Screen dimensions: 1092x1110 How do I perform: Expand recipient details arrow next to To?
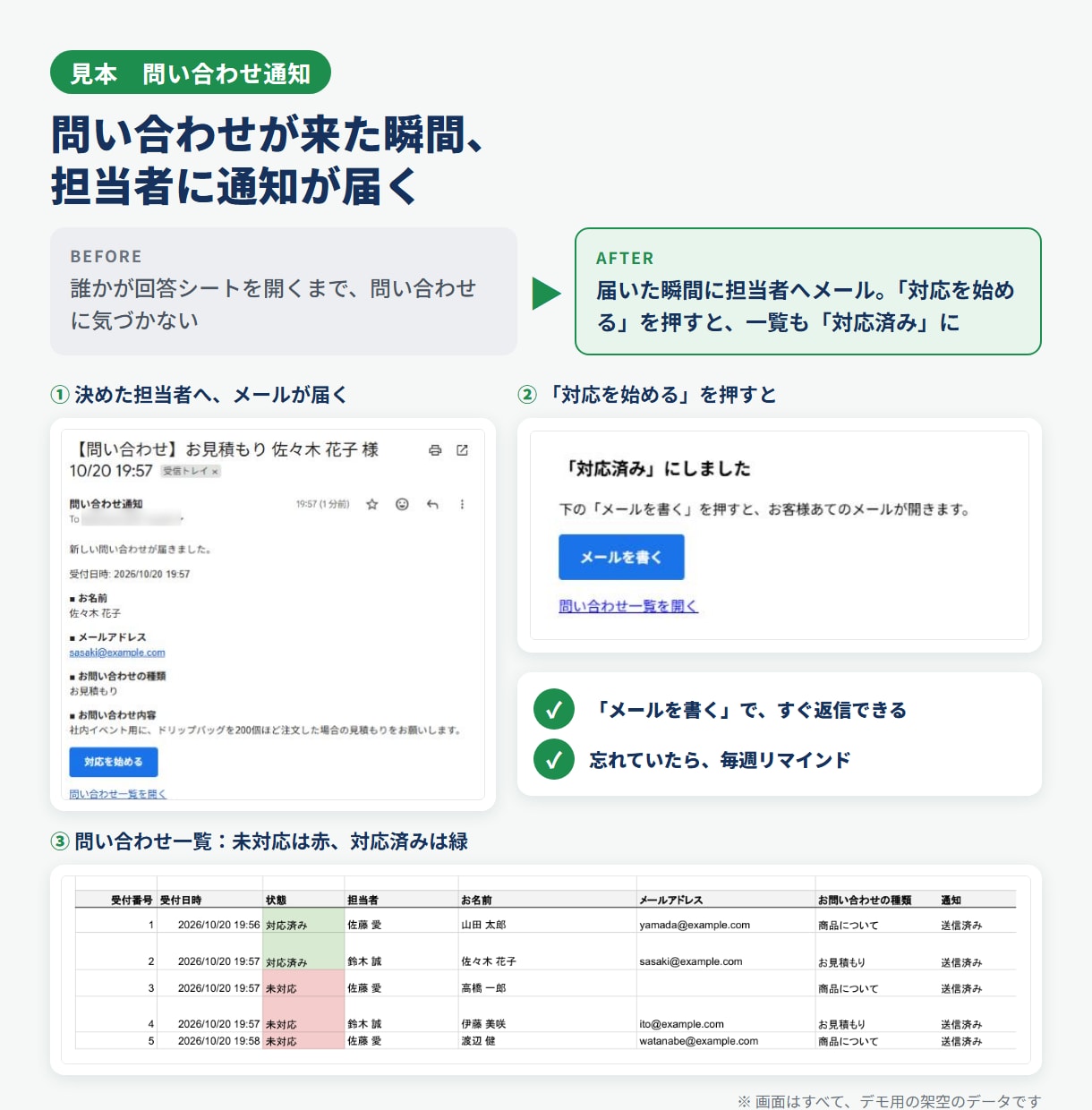coord(182,519)
